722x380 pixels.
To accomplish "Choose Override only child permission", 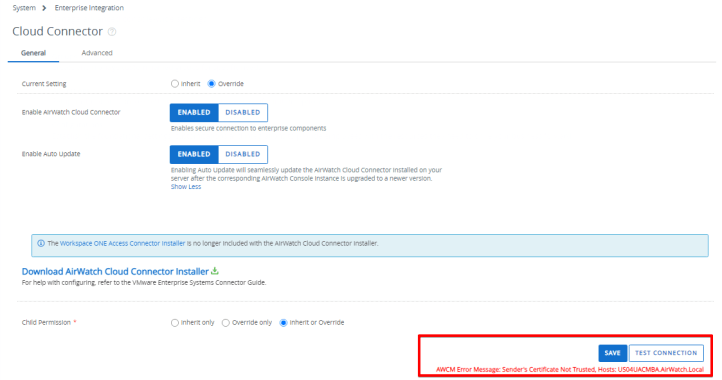I will (226, 322).
